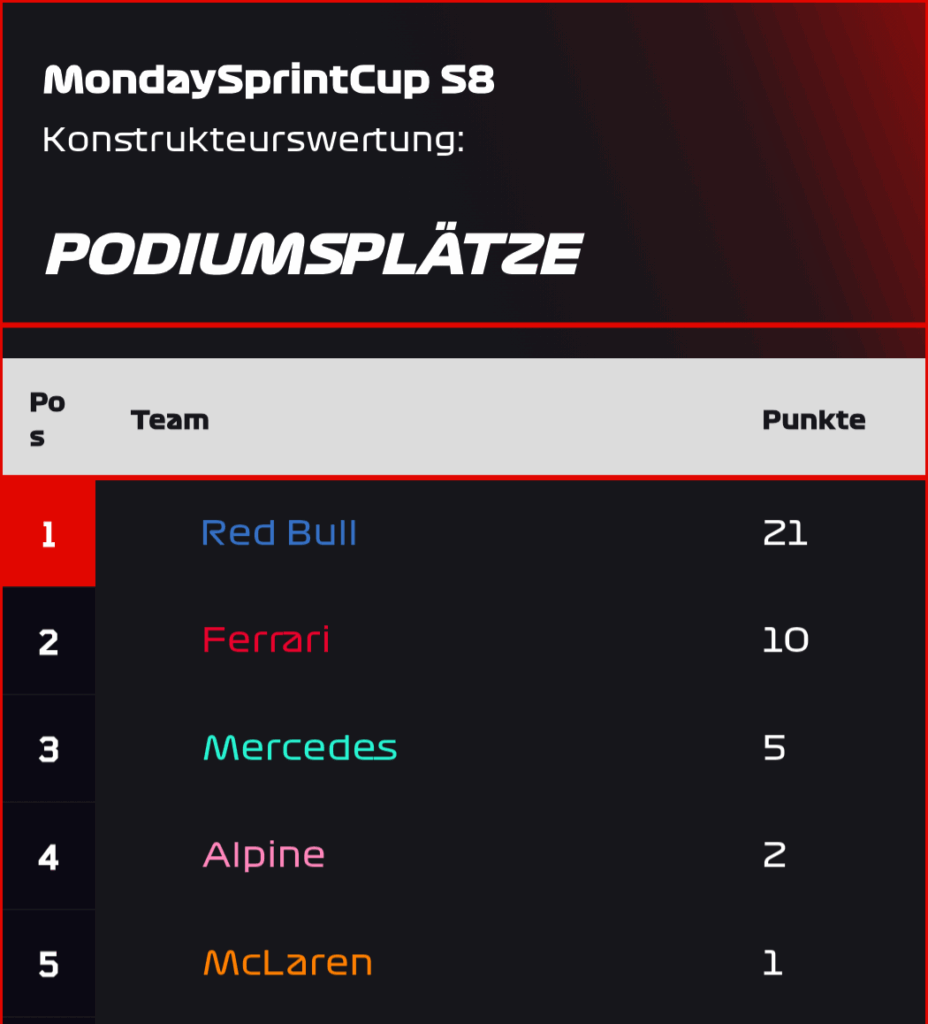Click position 1 red cell
This screenshot has height=1024, width=928.
(x=49, y=533)
